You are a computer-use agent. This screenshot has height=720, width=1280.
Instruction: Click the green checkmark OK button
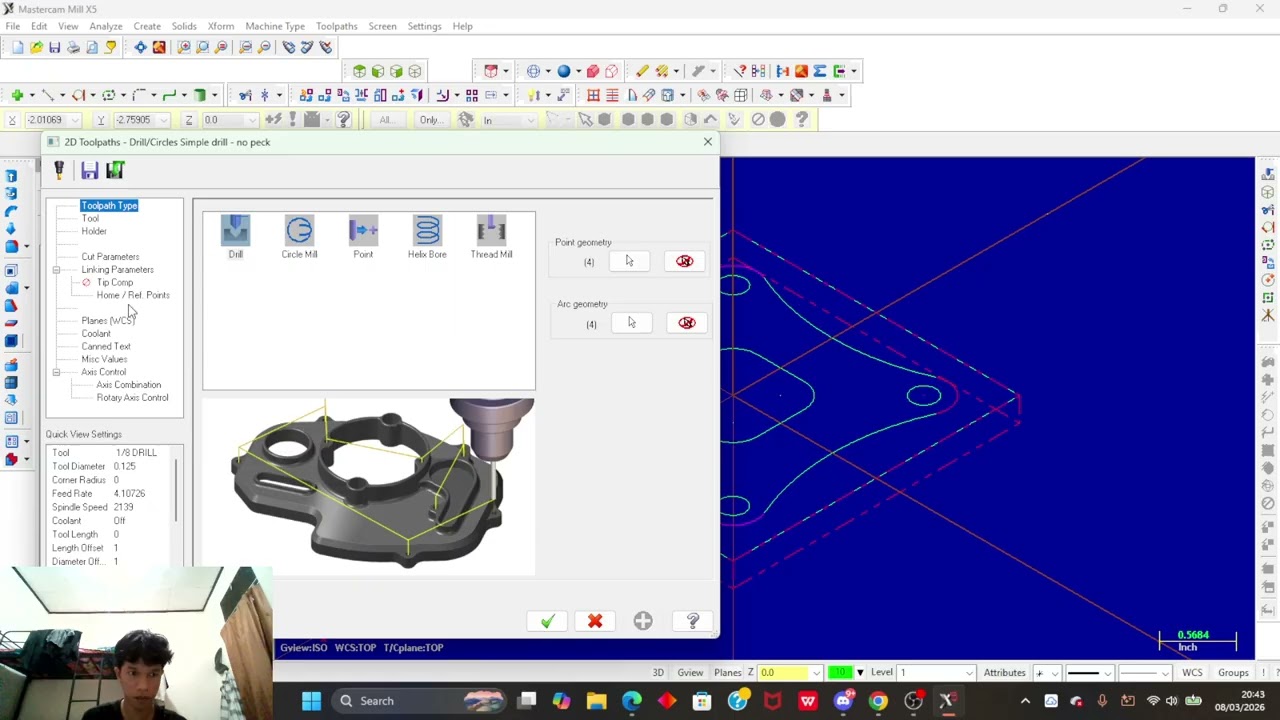pos(547,622)
